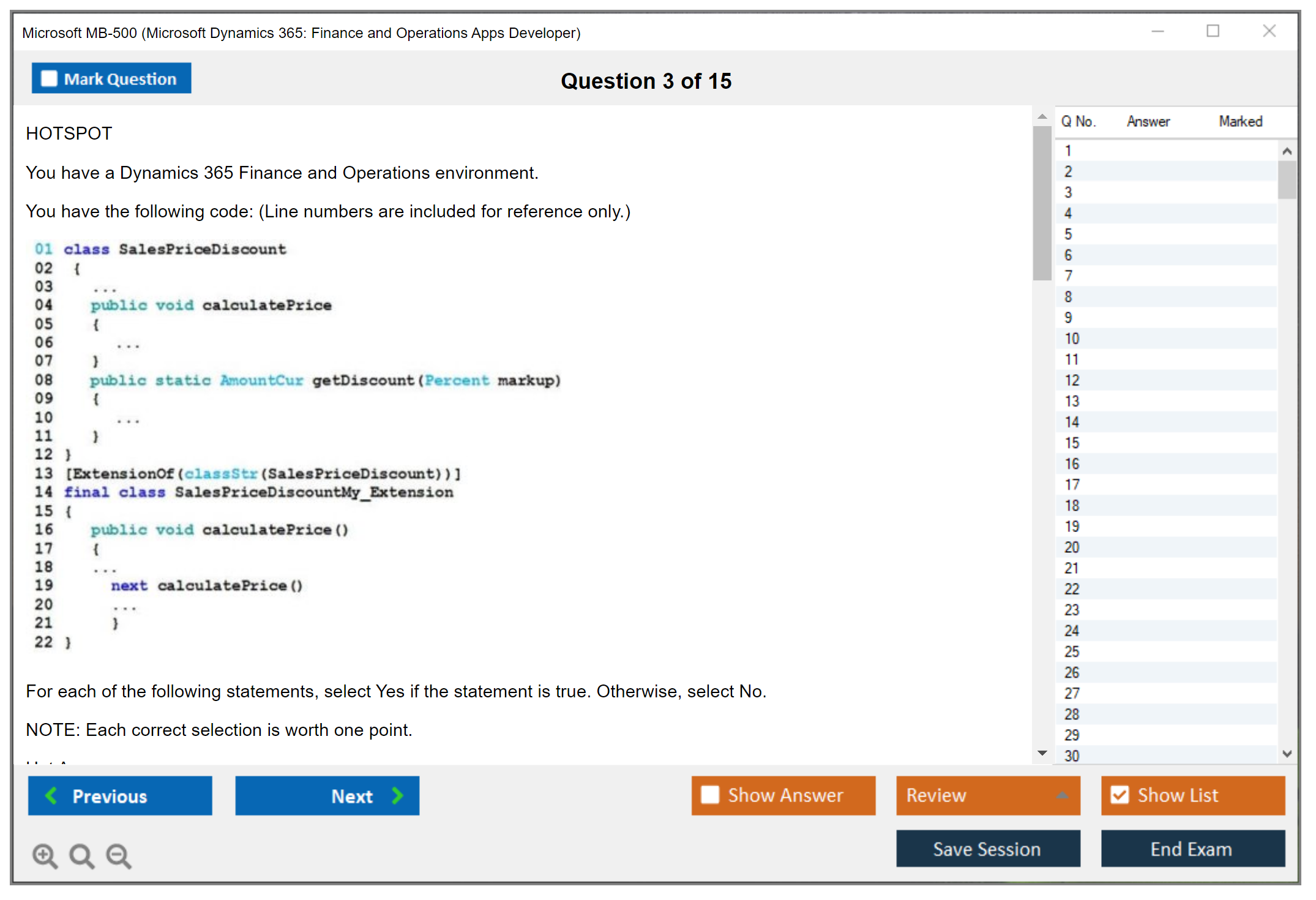This screenshot has height=900, width=1316.
Task: Click the green arrow on the Previous button
Action: [x=51, y=795]
